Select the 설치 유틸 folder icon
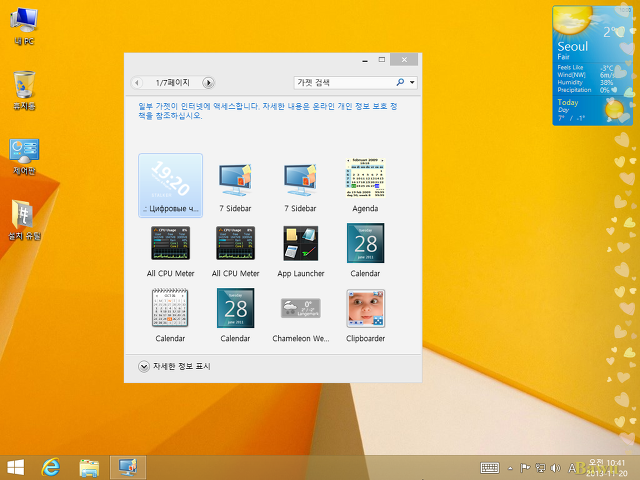Viewport: 640px width, 480px height. [24, 220]
